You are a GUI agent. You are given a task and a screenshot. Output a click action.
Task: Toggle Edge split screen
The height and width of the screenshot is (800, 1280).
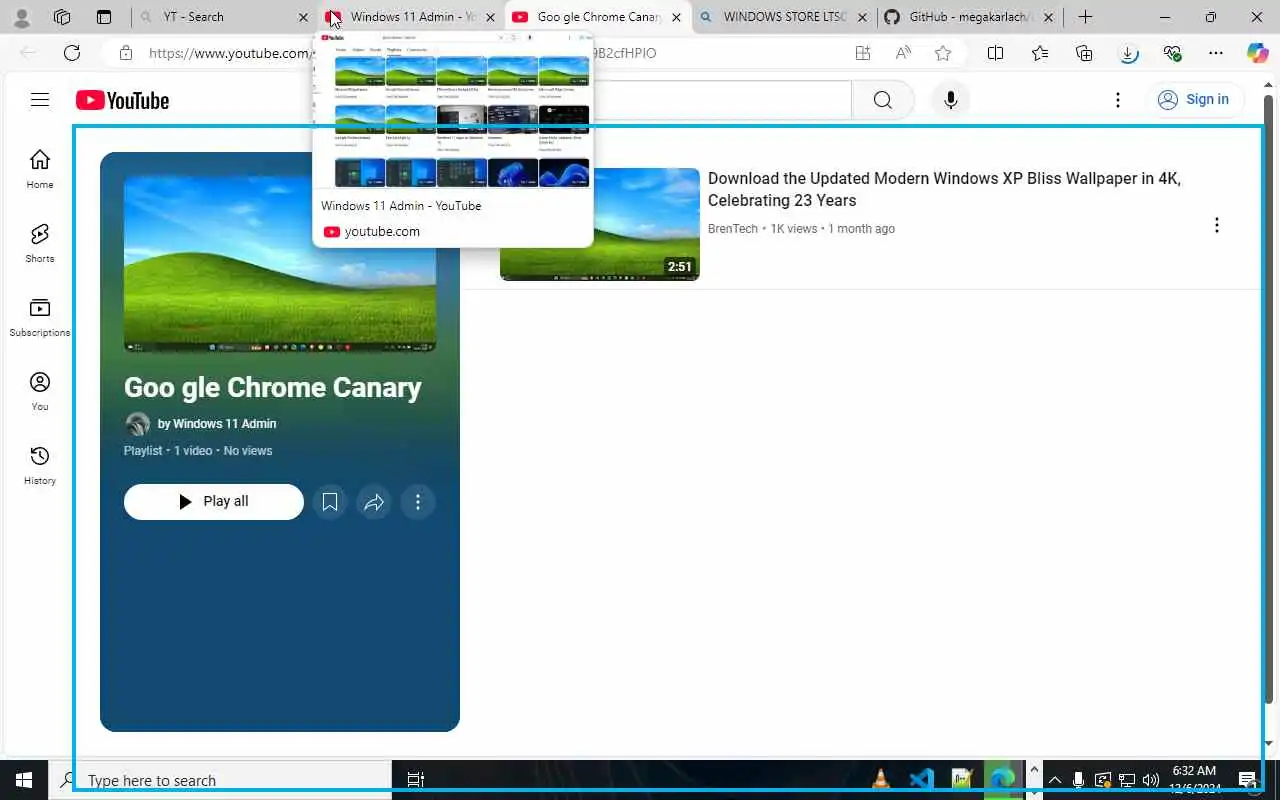pos(995,53)
